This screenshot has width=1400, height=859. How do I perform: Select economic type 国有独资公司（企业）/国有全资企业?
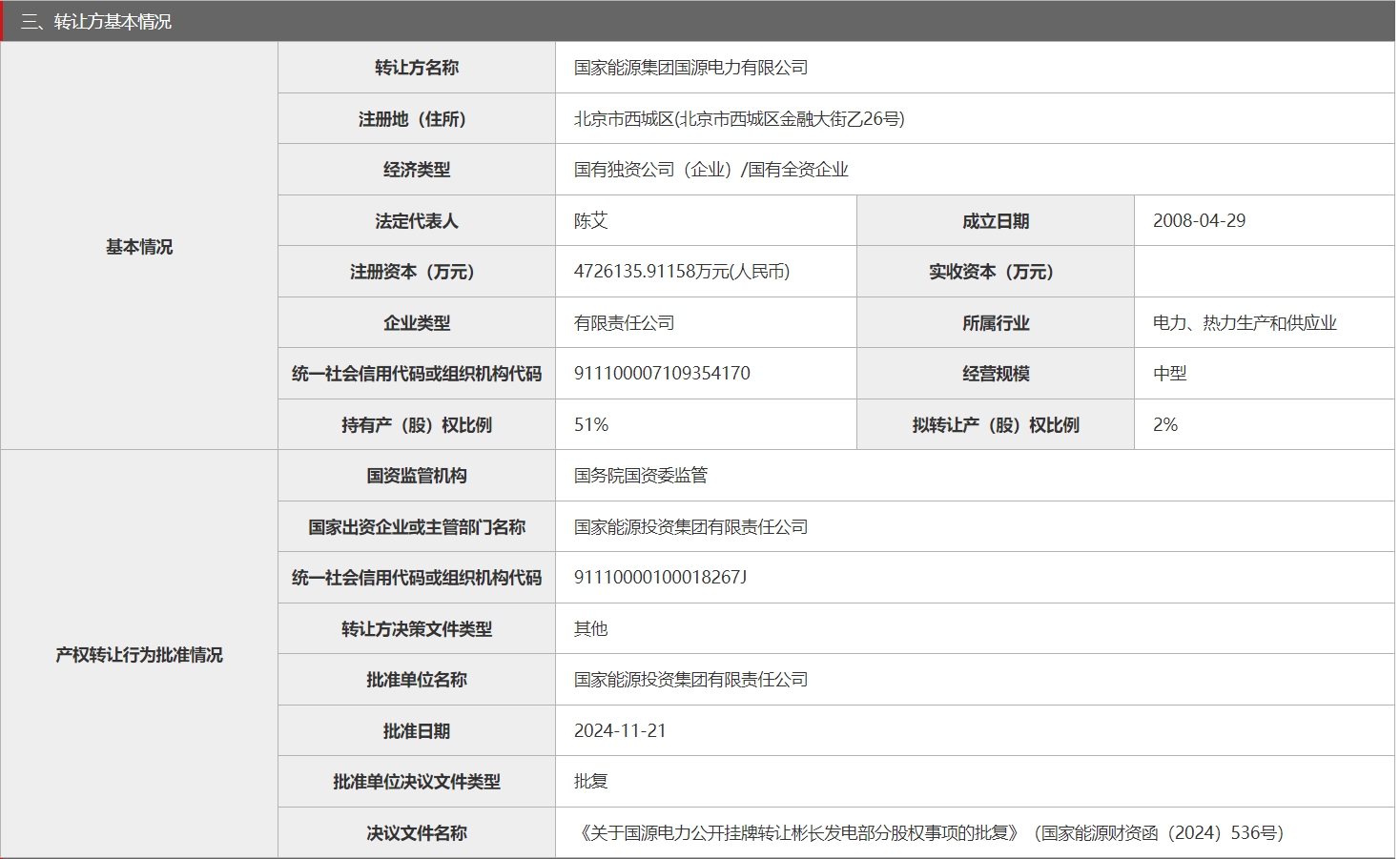710,170
